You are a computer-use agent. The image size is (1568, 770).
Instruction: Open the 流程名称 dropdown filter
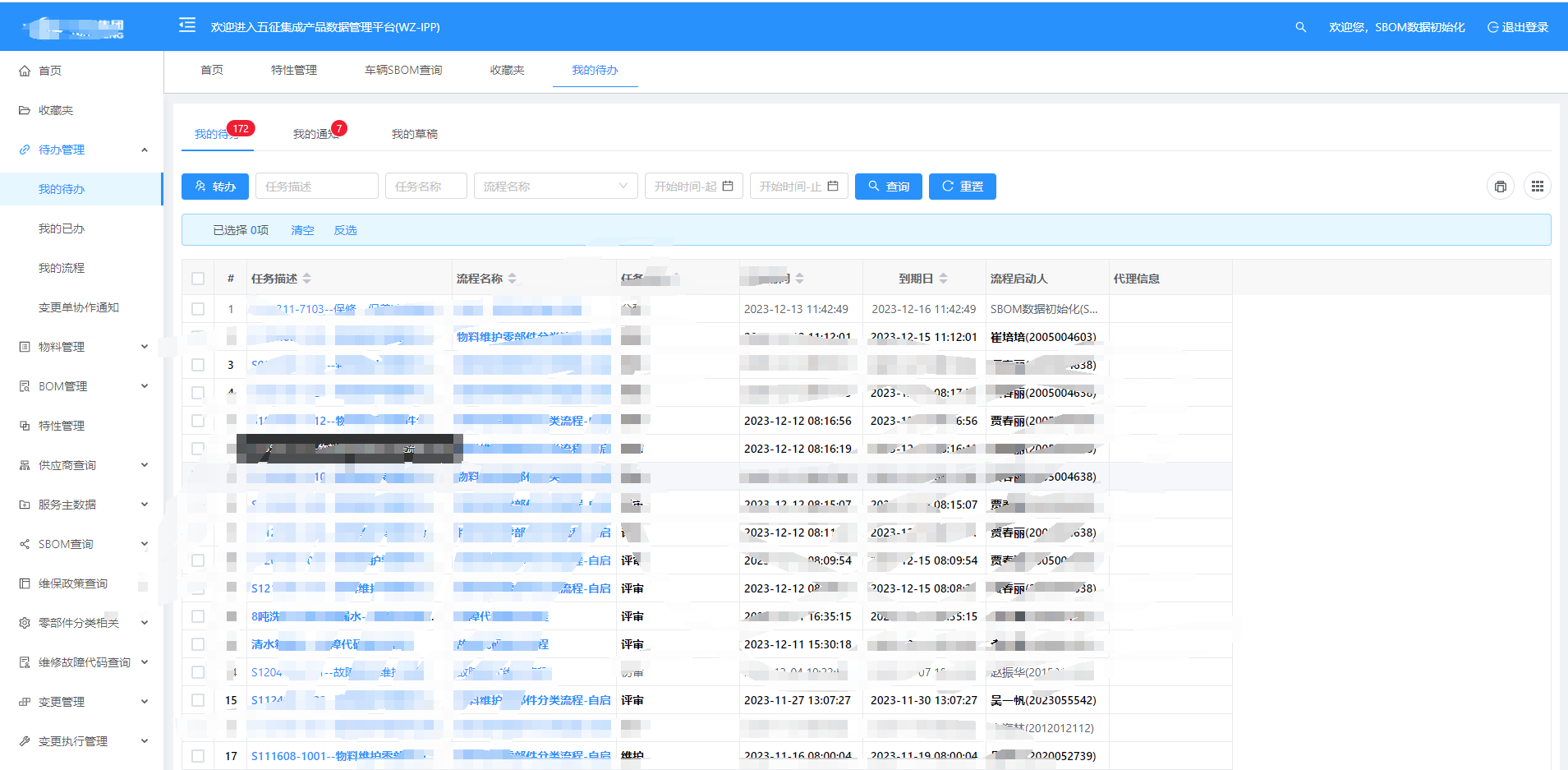[x=556, y=187]
